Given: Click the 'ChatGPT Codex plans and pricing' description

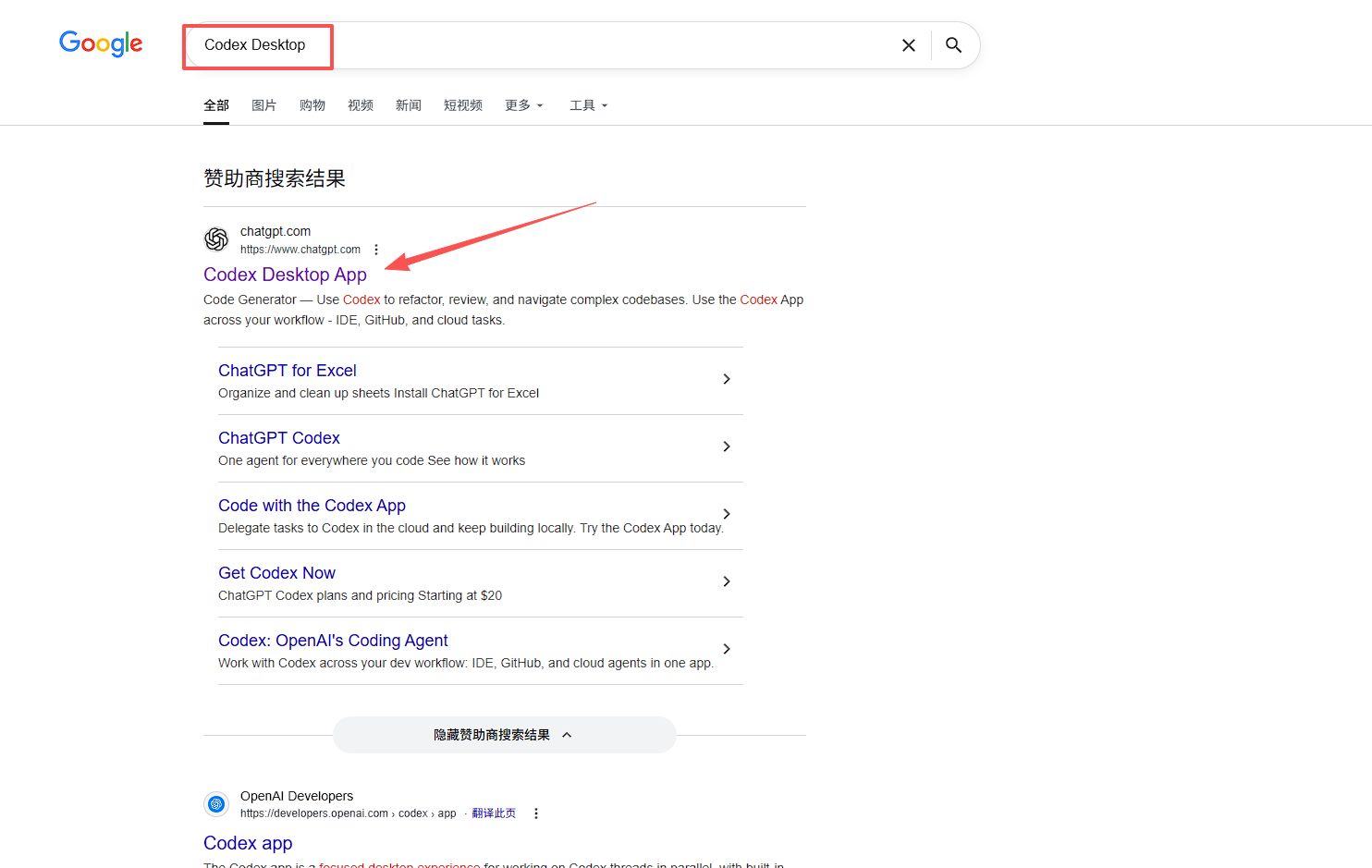Looking at the screenshot, I should tap(360, 595).
